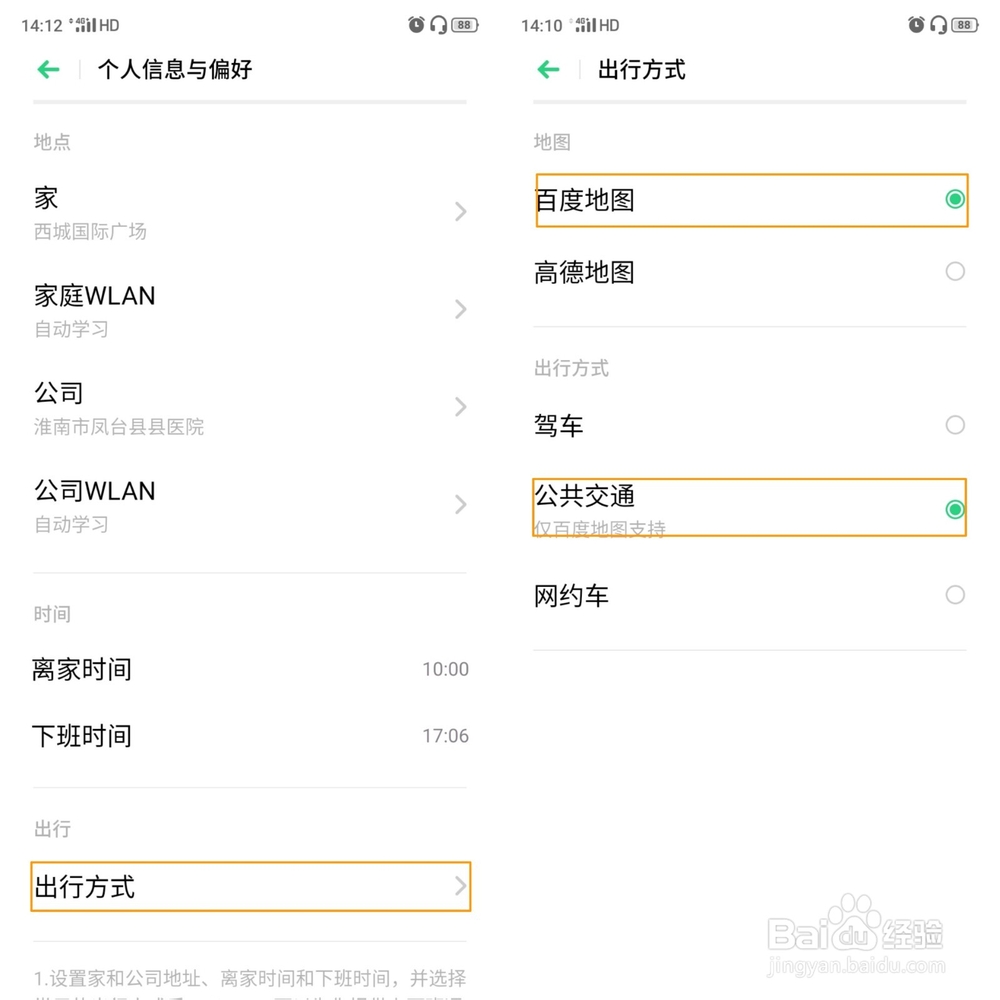Open the 家庭WLAN setting item

click(x=250, y=309)
